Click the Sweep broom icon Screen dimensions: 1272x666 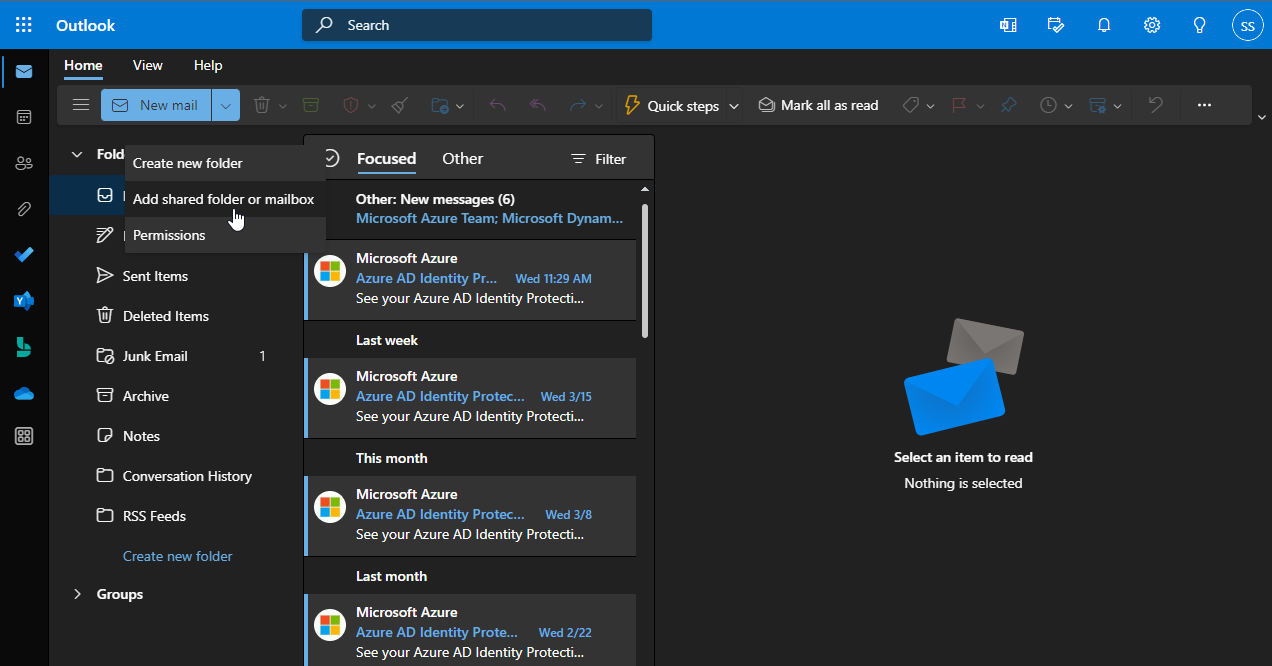pos(399,105)
